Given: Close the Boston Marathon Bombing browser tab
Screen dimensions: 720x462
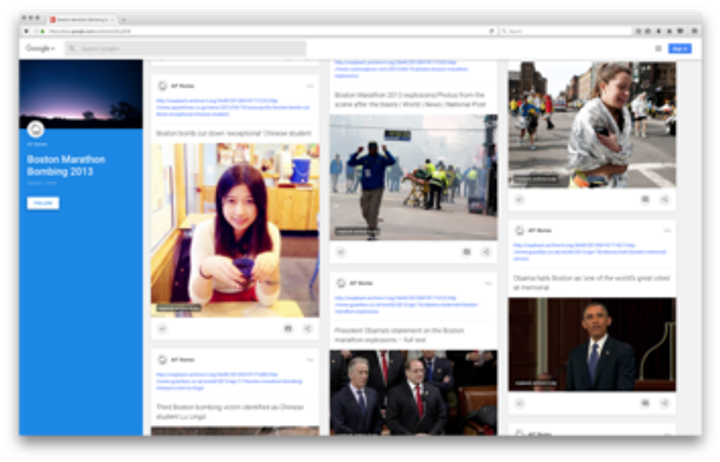Looking at the screenshot, I should click(112, 20).
